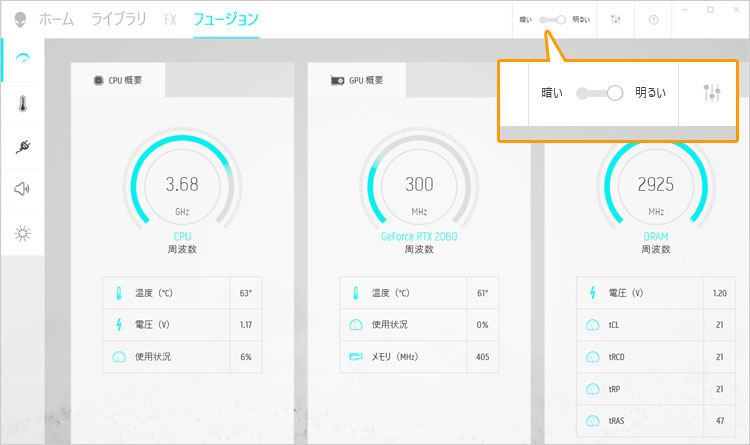Click the graphics card icon beside GPU 概要
Screen dimensions: 750x445
[337, 80]
